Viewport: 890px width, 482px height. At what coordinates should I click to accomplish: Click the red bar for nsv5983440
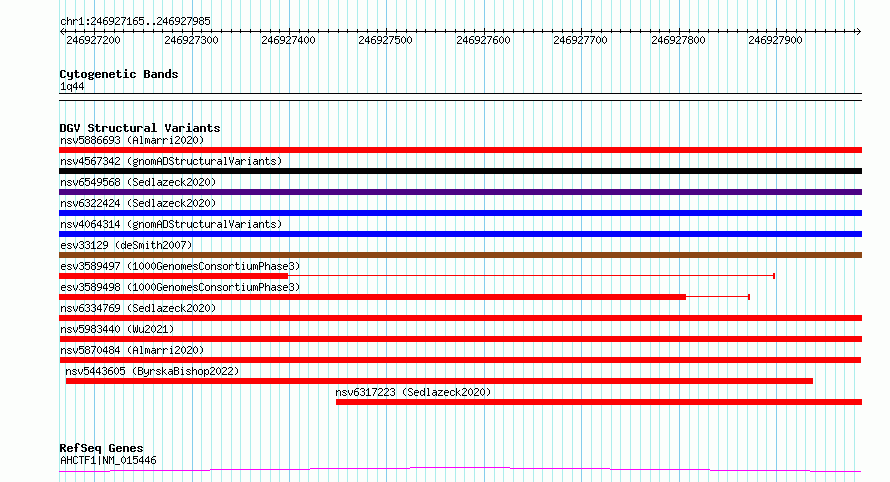pyautogui.click(x=460, y=339)
